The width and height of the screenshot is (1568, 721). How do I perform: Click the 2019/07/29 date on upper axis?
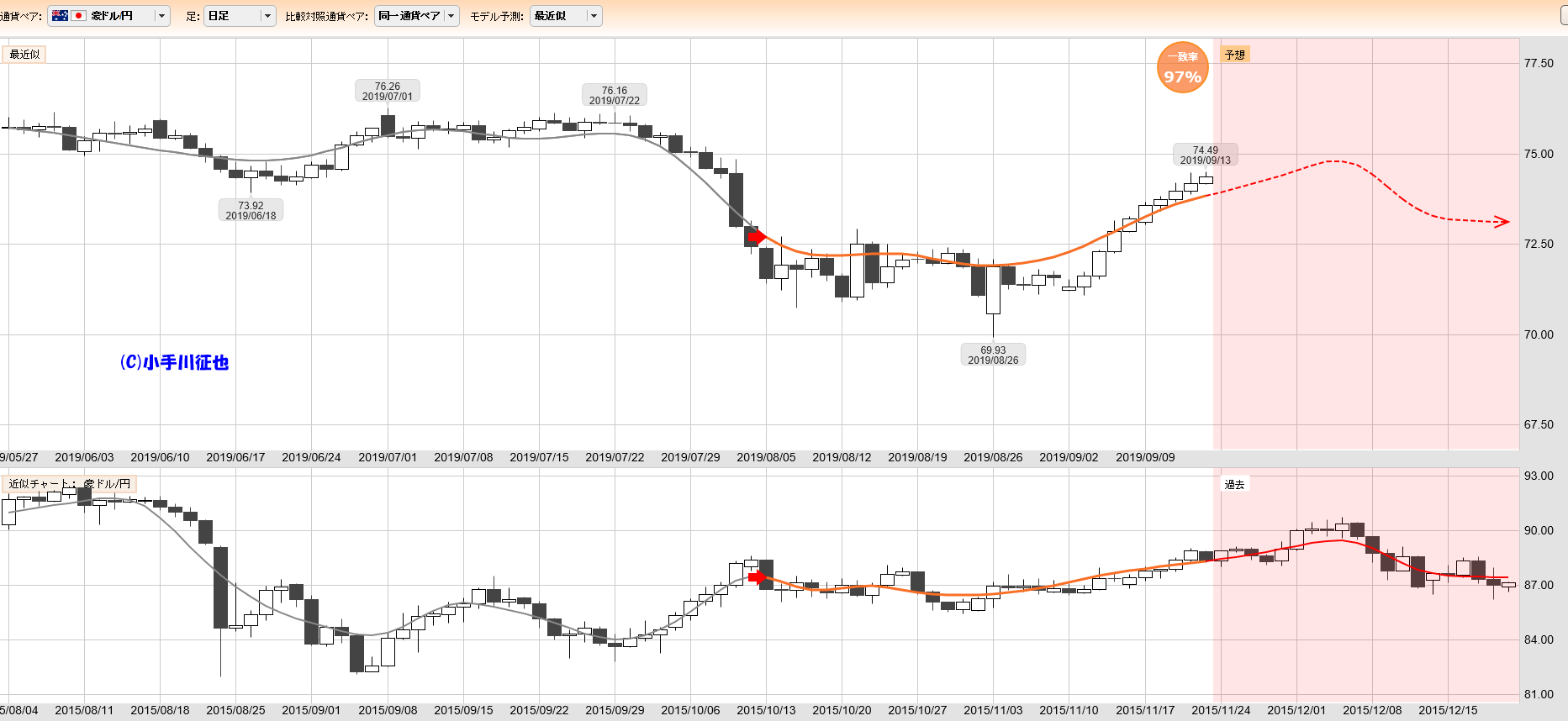click(690, 457)
